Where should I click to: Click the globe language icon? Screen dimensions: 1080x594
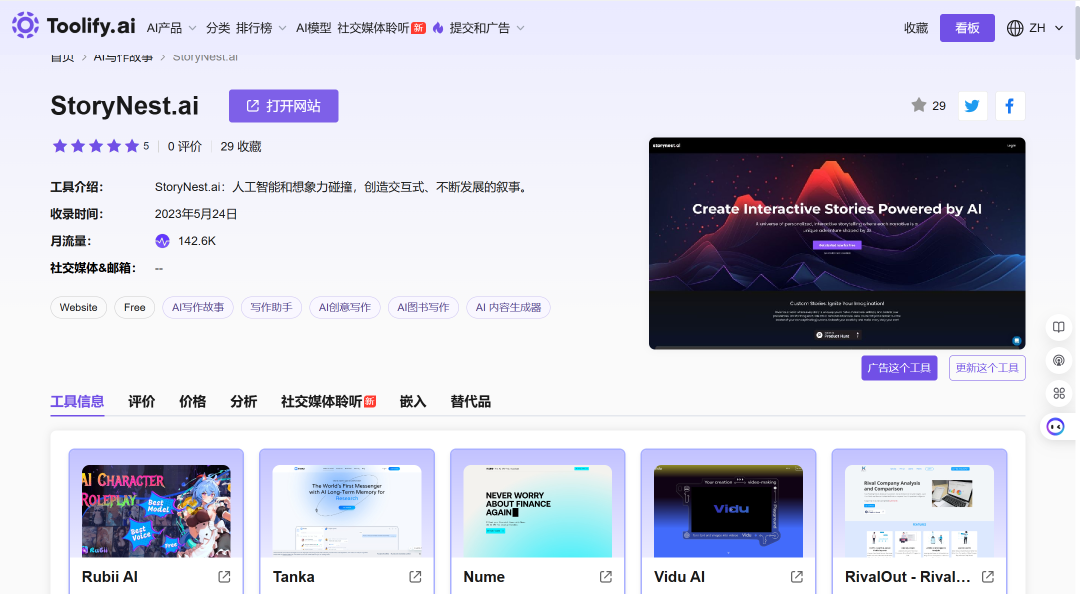[x=1015, y=28]
